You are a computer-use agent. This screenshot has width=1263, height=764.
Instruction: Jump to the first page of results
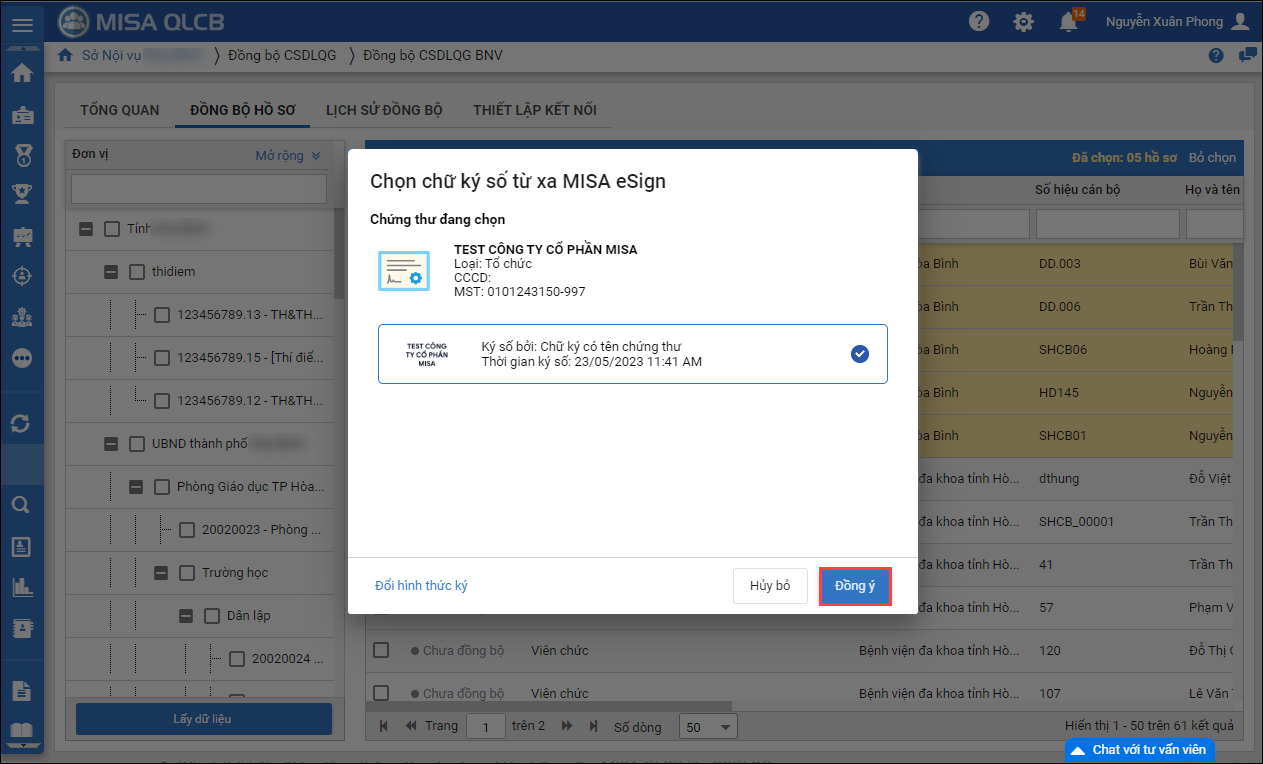[384, 726]
